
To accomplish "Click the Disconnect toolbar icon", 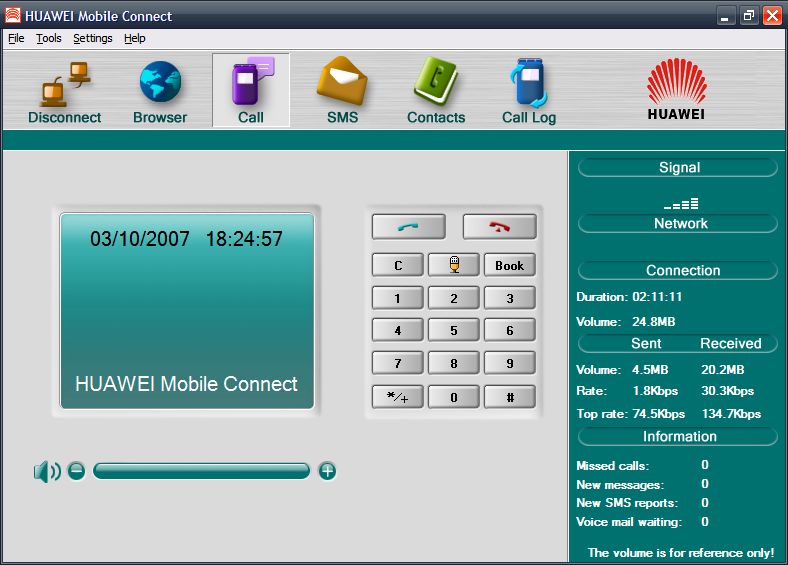I will click(x=64, y=92).
